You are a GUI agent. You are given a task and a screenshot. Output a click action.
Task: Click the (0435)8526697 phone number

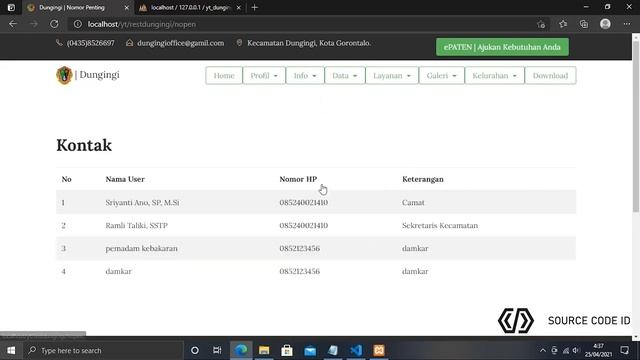pyautogui.click(x=91, y=43)
